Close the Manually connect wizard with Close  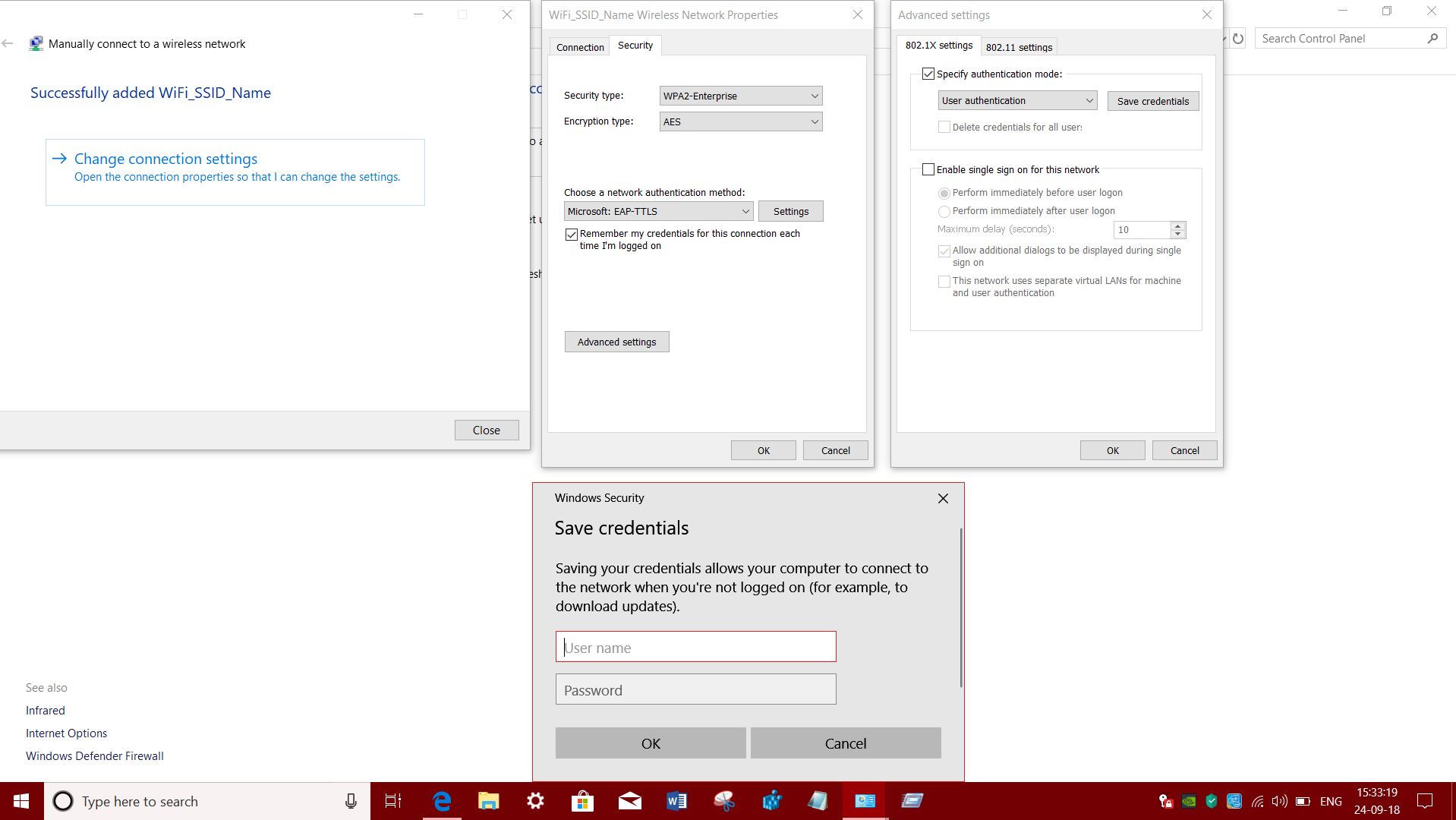(487, 430)
